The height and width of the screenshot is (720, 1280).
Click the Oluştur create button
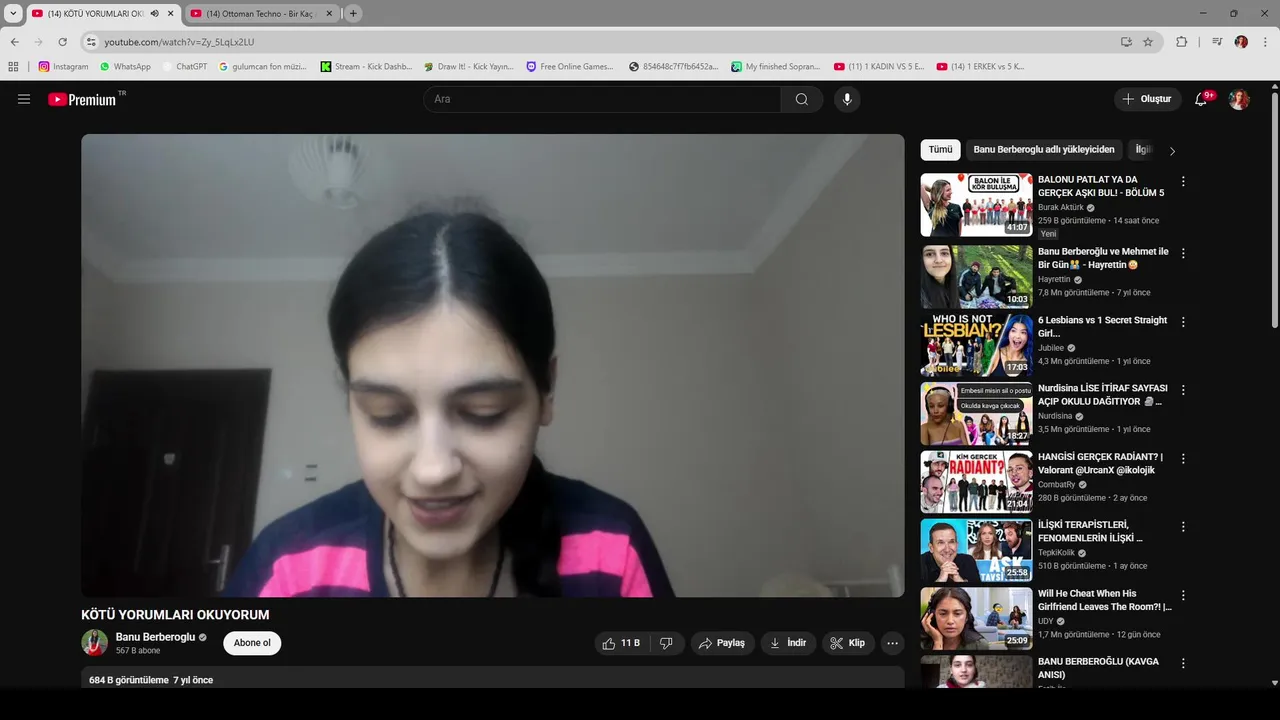click(x=1147, y=99)
